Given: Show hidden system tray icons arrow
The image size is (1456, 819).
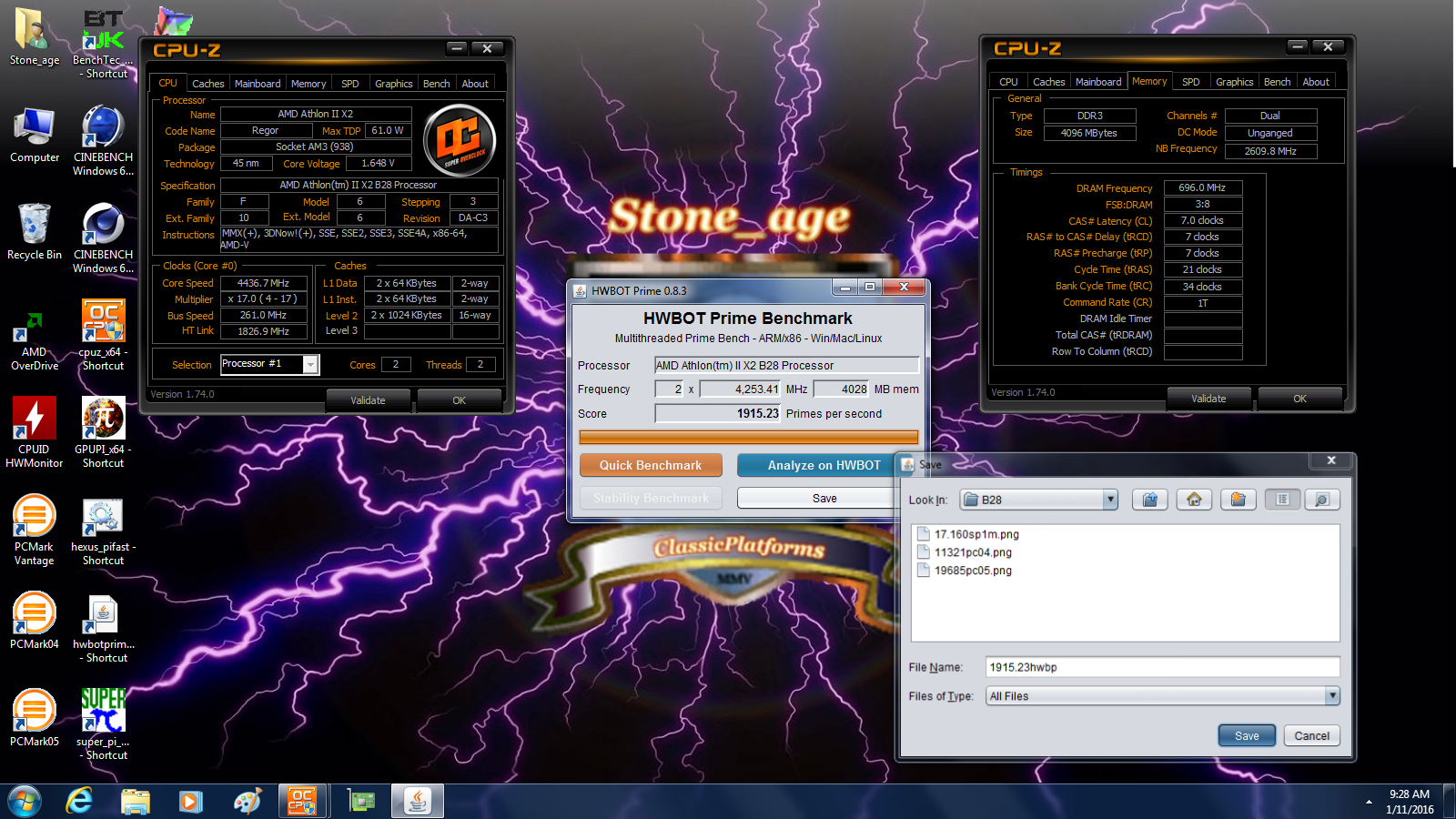Looking at the screenshot, I should pos(1369,802).
